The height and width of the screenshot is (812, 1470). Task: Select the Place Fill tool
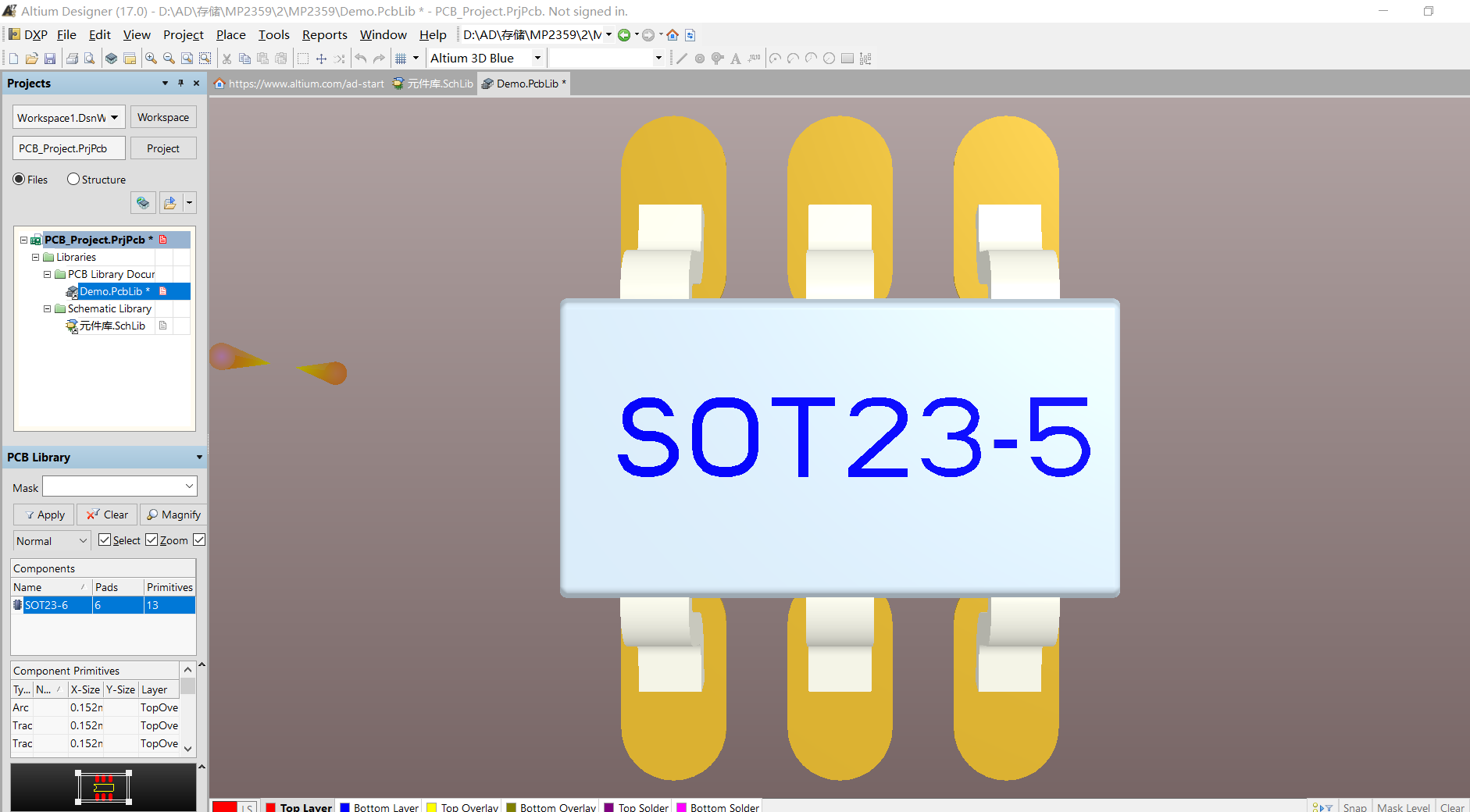848,58
